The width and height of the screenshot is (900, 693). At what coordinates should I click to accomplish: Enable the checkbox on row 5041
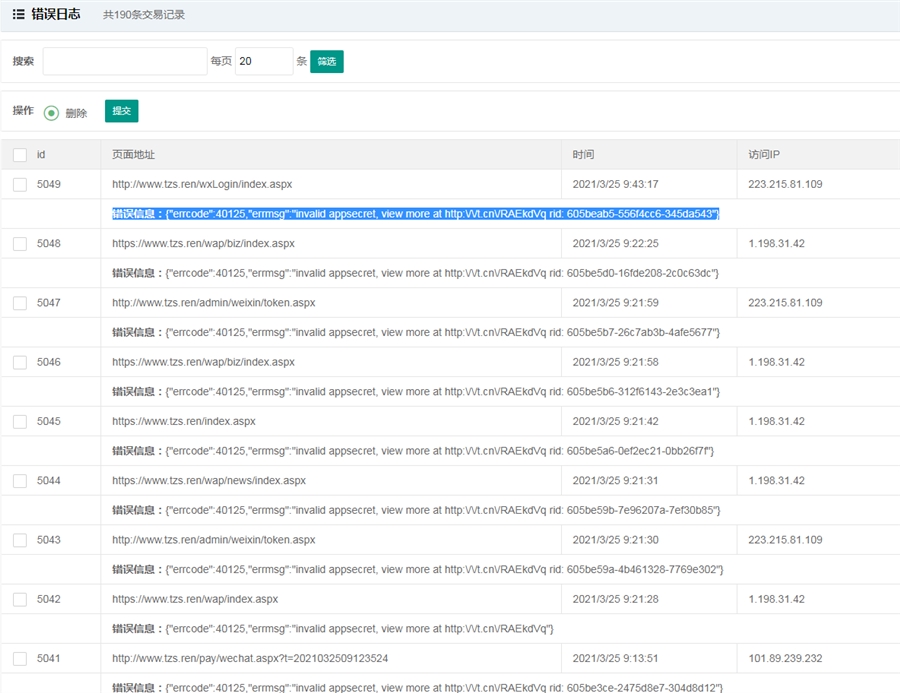pyautogui.click(x=20, y=658)
